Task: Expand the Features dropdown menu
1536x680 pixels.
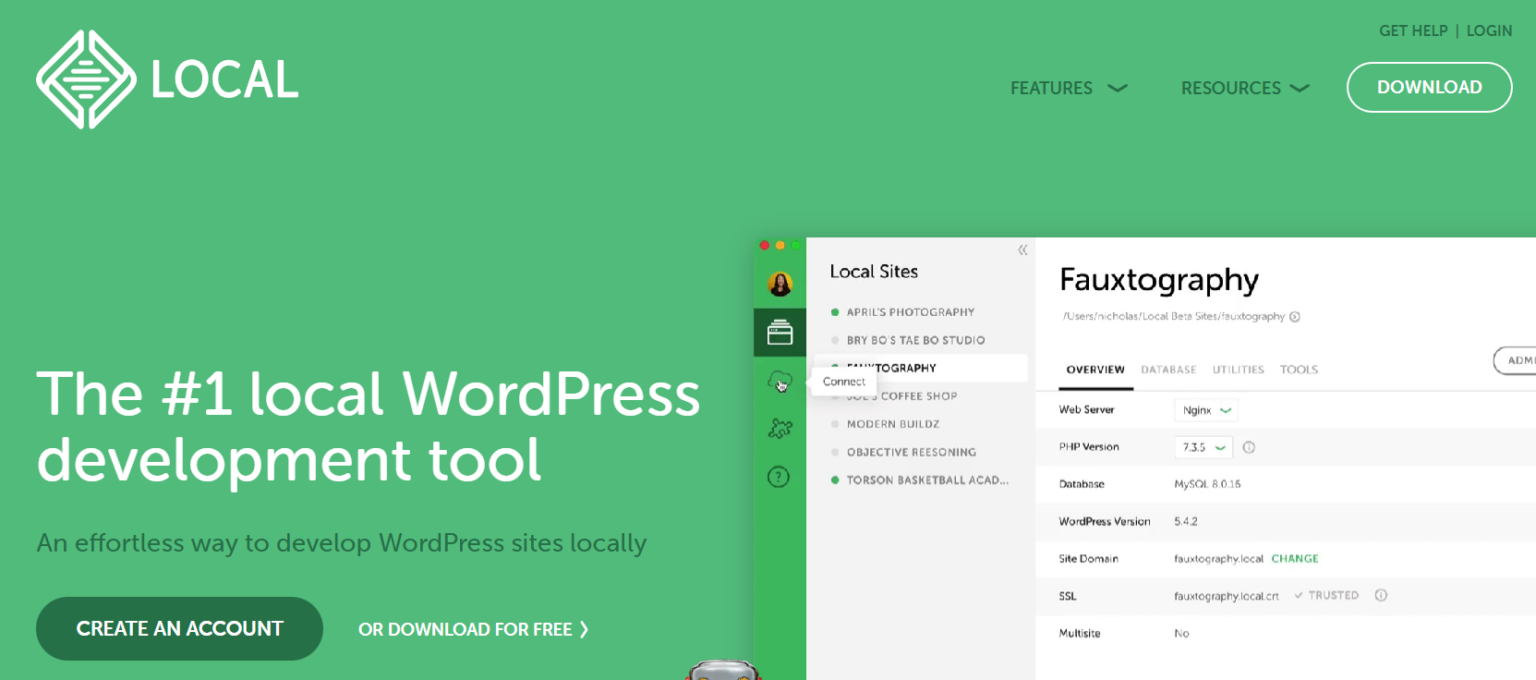Action: 1068,88
